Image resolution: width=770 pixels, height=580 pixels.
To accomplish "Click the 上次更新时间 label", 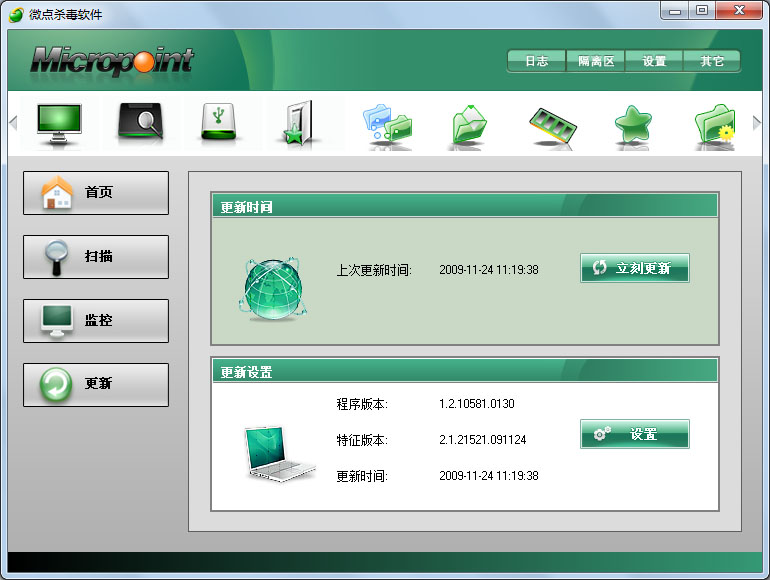I will (374, 271).
